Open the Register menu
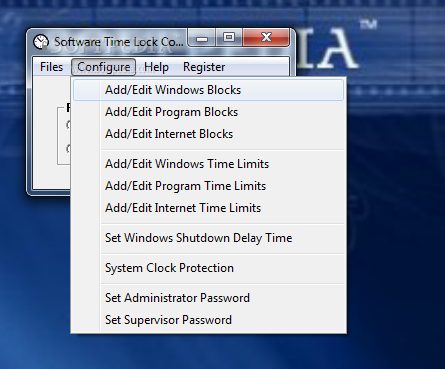The image size is (445, 369). pos(204,67)
